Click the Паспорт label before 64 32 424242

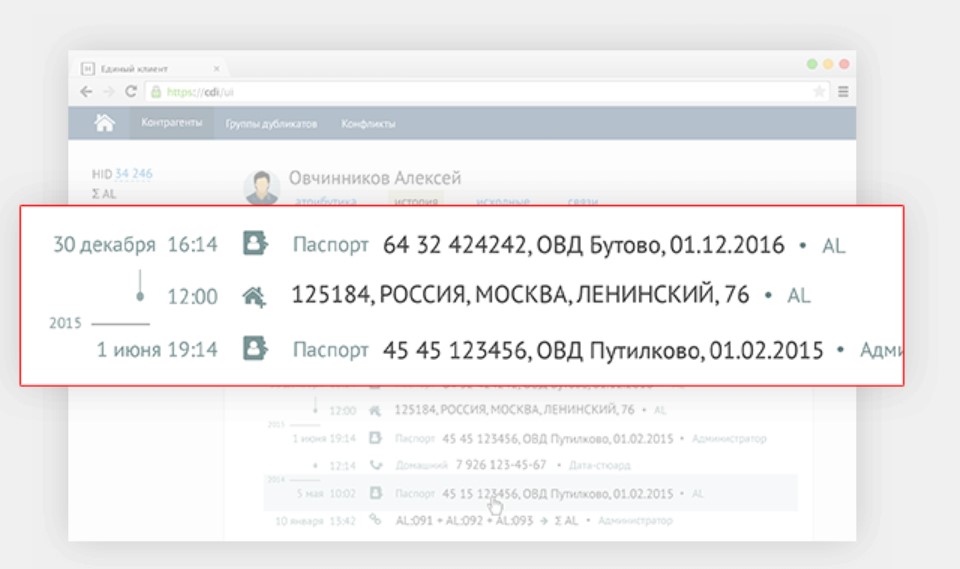tap(331, 244)
